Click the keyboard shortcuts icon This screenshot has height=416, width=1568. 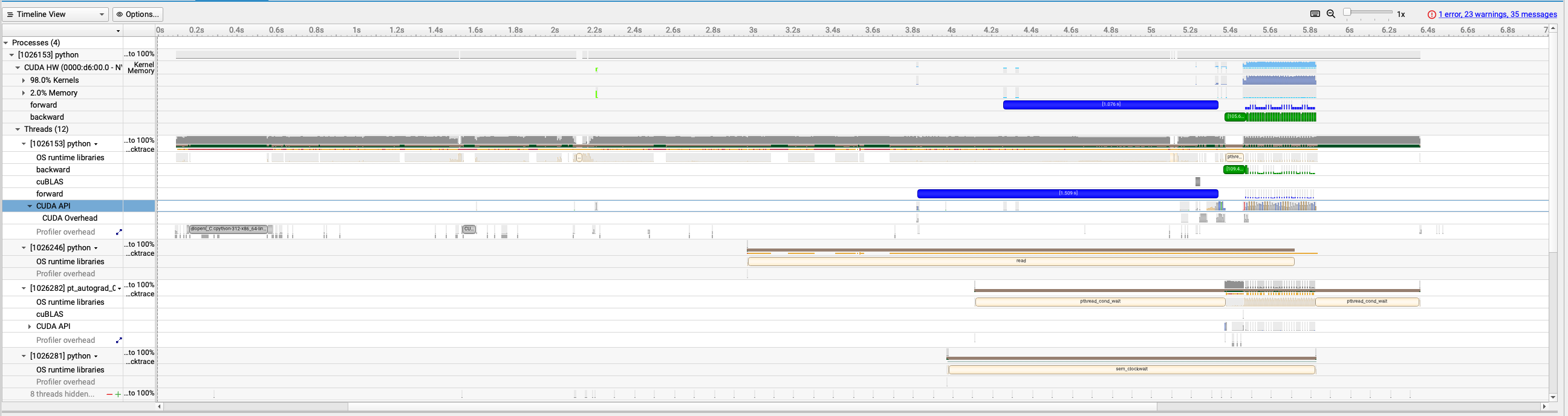(x=1315, y=14)
